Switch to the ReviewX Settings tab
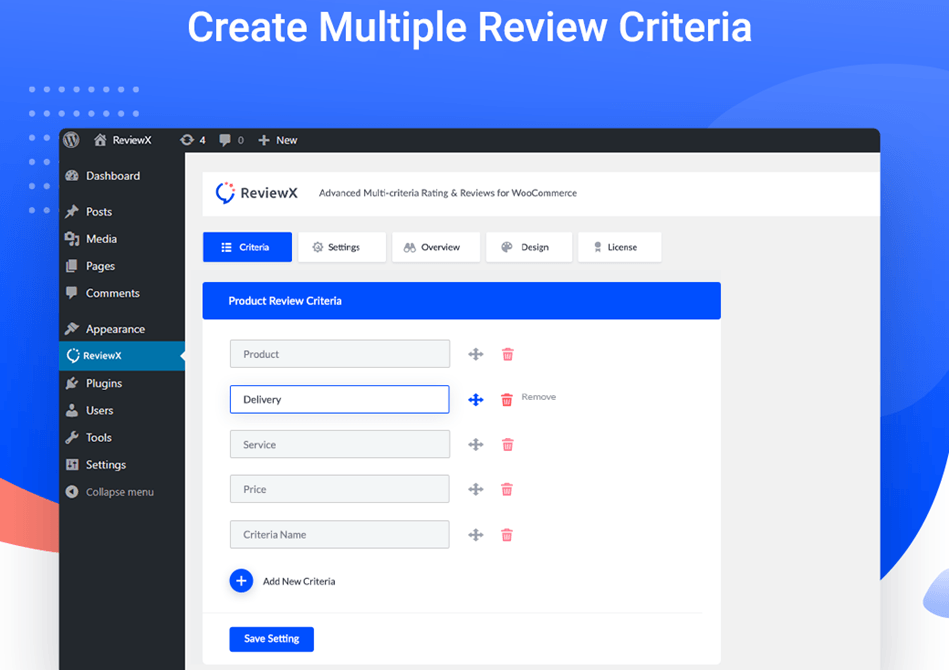949x670 pixels. 342,247
